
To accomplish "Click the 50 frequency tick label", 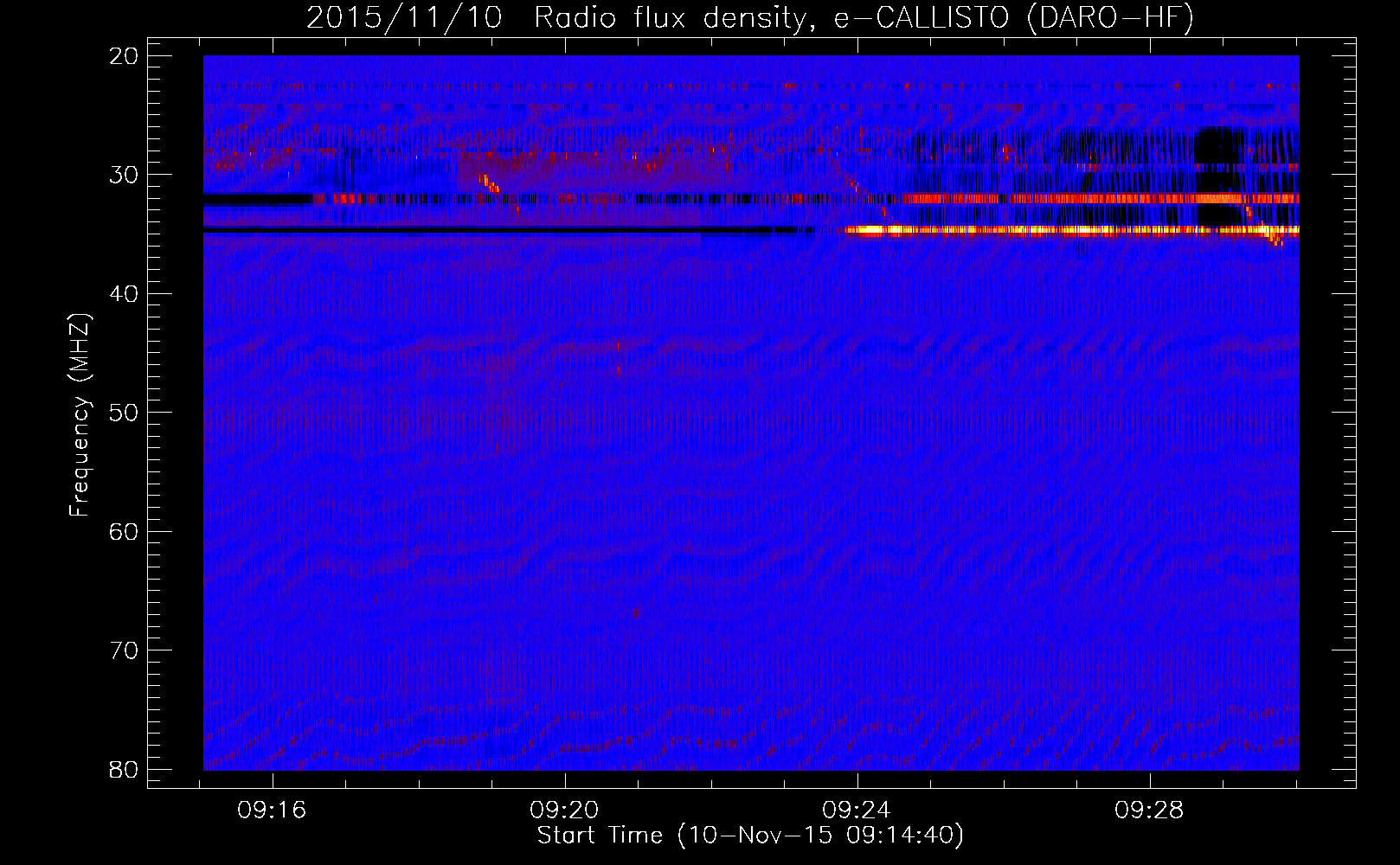I will click(124, 412).
